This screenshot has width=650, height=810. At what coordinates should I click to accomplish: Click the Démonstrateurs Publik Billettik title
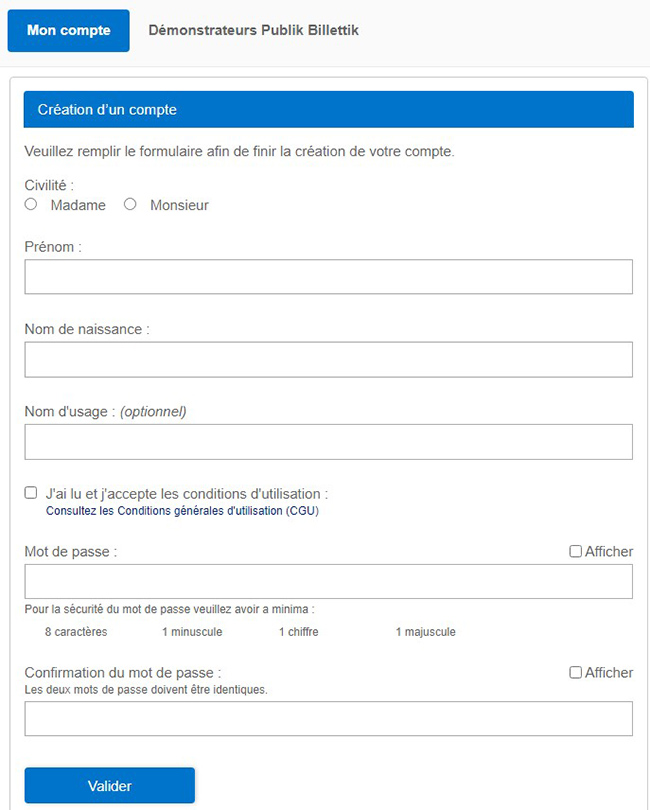253,30
